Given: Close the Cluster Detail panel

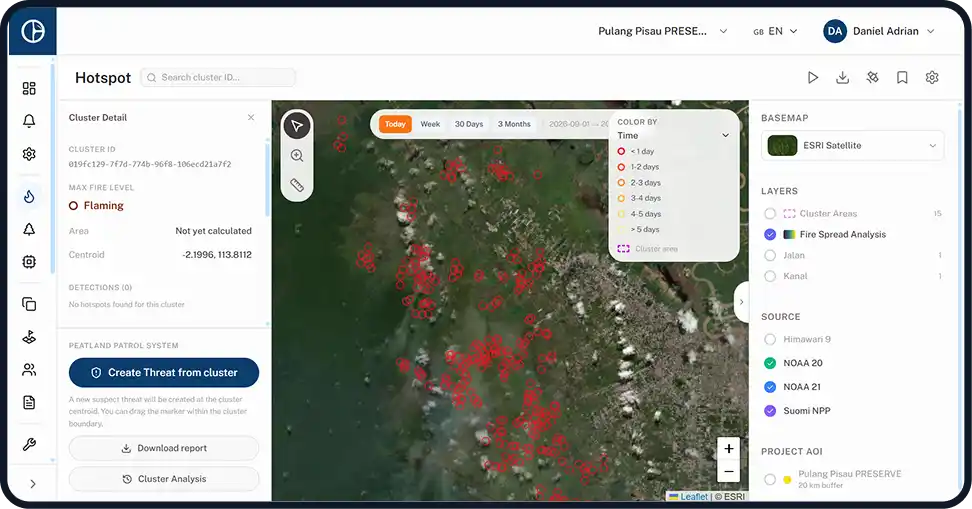Looking at the screenshot, I should (x=251, y=117).
